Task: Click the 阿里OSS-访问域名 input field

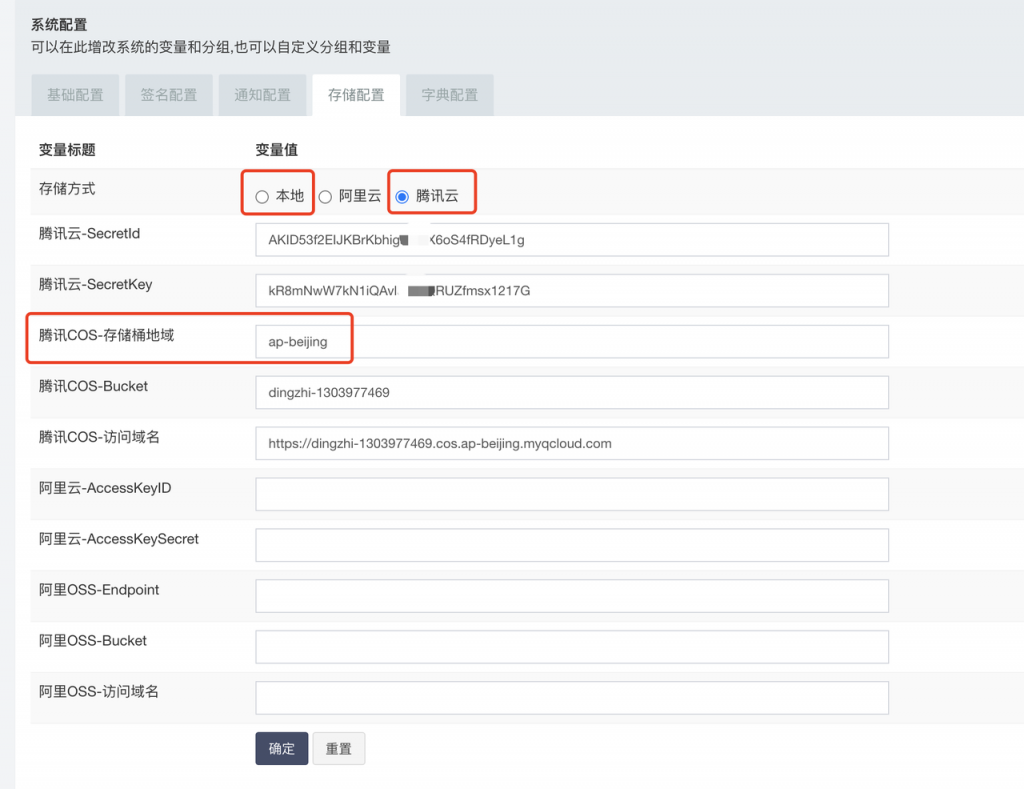Action: [572, 698]
